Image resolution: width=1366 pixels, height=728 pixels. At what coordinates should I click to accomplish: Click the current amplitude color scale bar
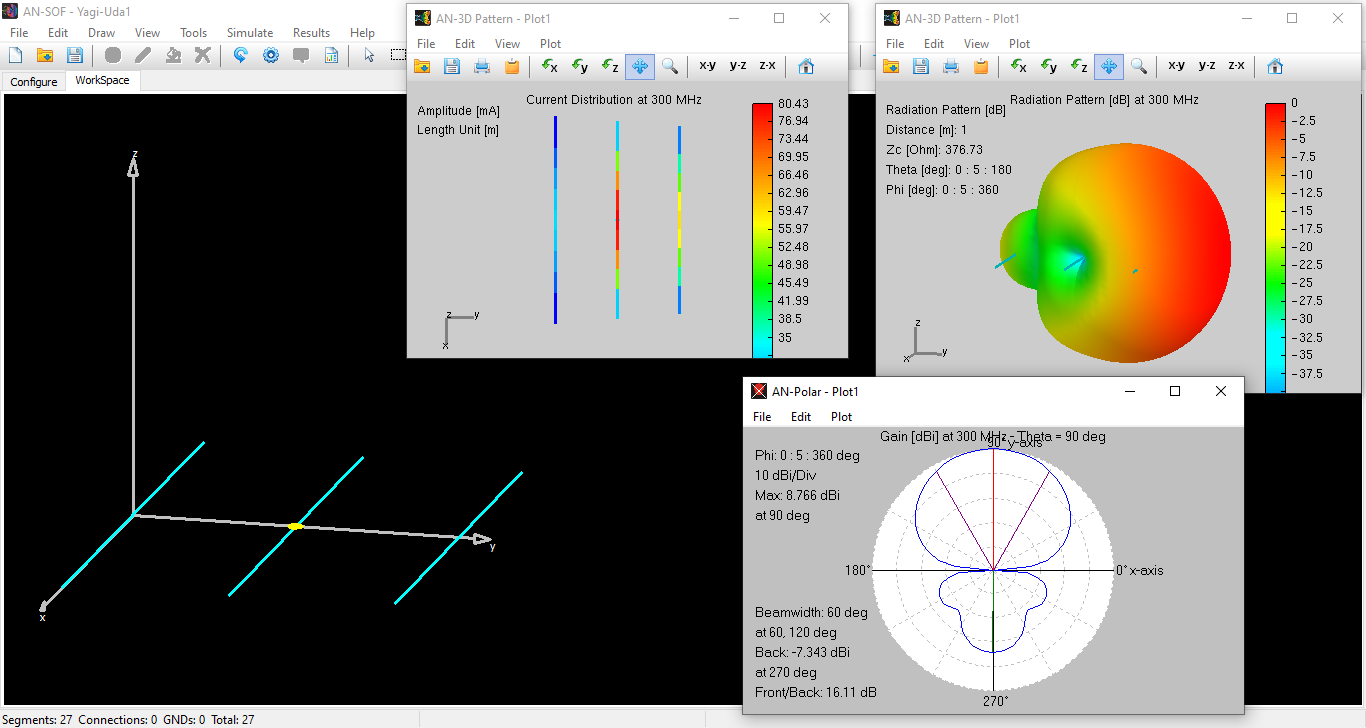[x=762, y=230]
